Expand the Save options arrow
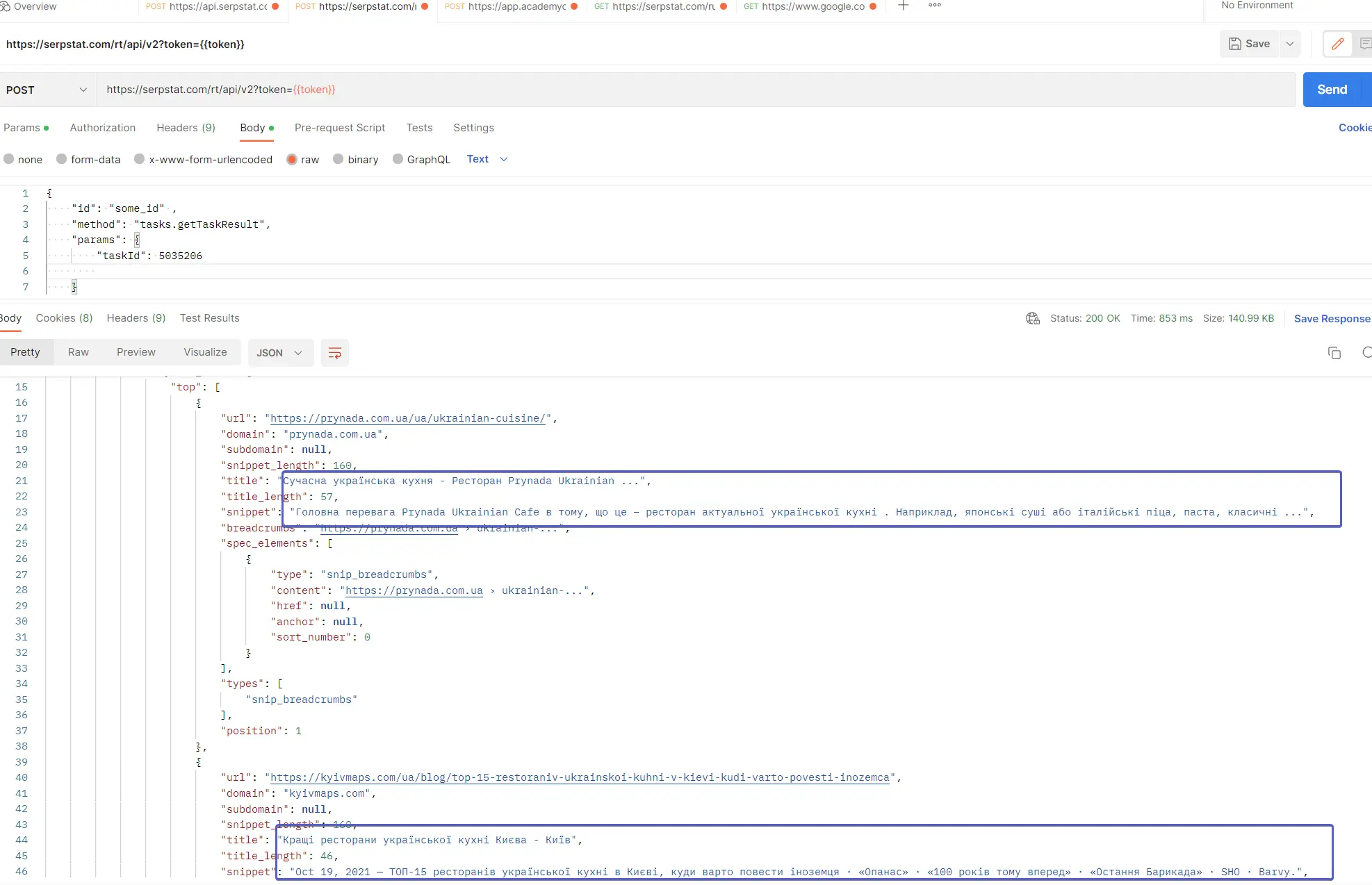Viewport: 1372px width, 885px height. point(1290,44)
